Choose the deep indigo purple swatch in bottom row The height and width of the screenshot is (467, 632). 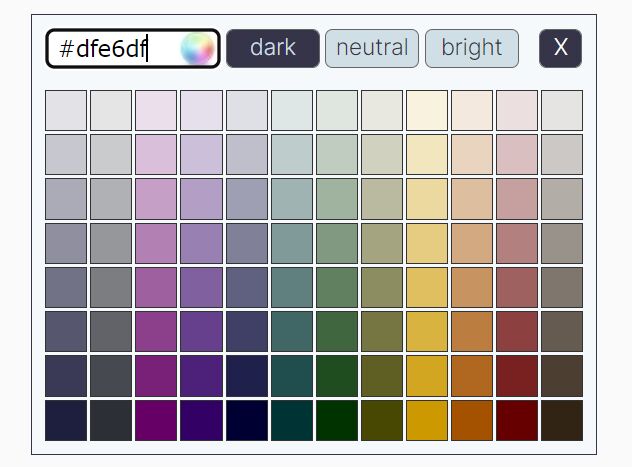pyautogui.click(x=202, y=420)
